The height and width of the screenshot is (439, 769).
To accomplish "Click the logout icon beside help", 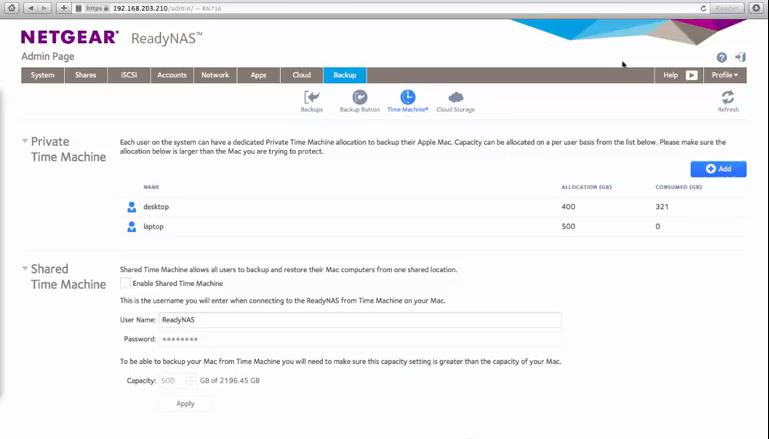I will click(x=740, y=58).
